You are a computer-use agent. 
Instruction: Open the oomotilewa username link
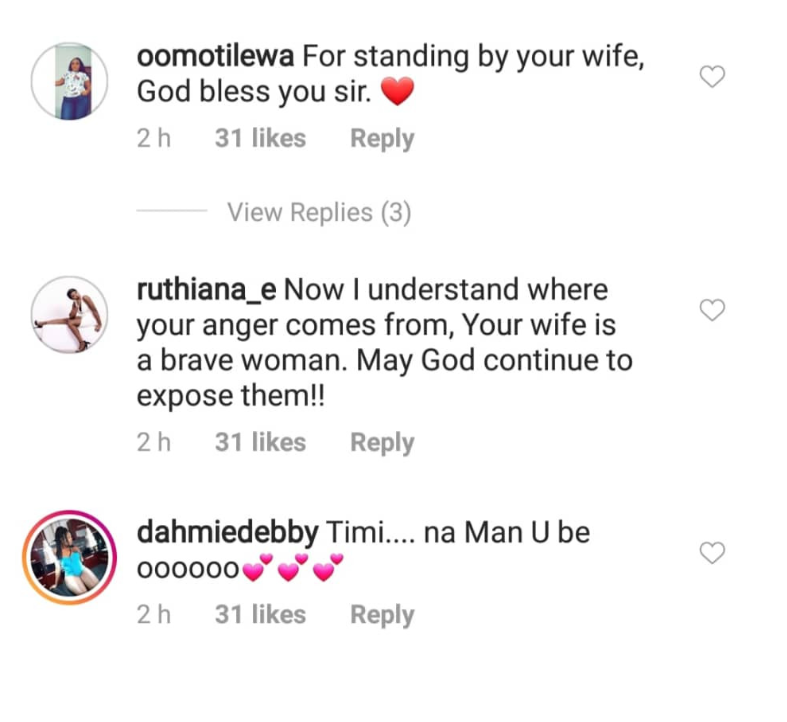(x=215, y=57)
